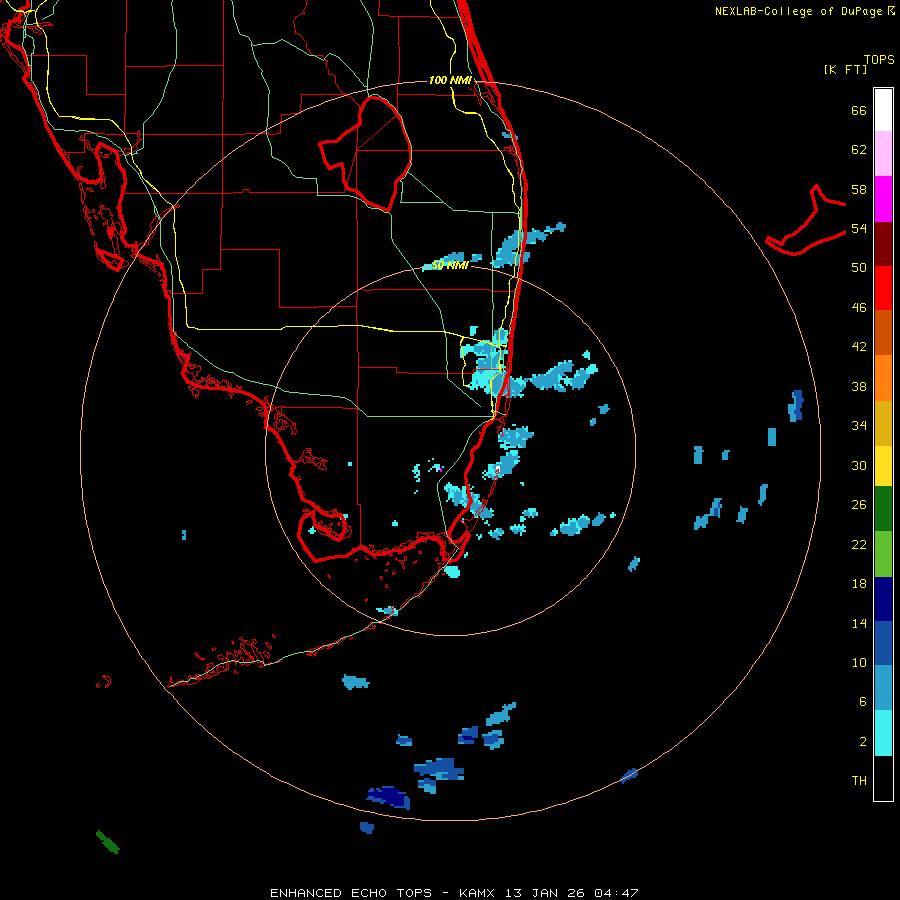
Task: Click the legend value 50
Action: (859, 268)
